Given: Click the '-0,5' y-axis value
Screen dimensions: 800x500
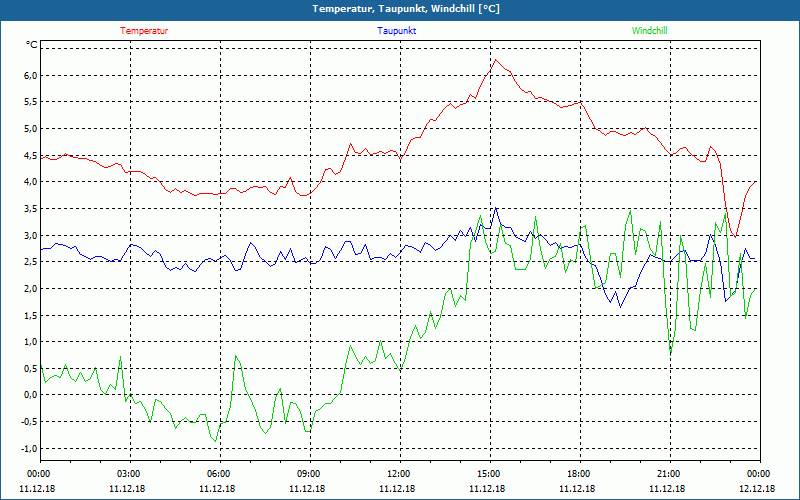Looking at the screenshot, I should (x=30, y=422).
